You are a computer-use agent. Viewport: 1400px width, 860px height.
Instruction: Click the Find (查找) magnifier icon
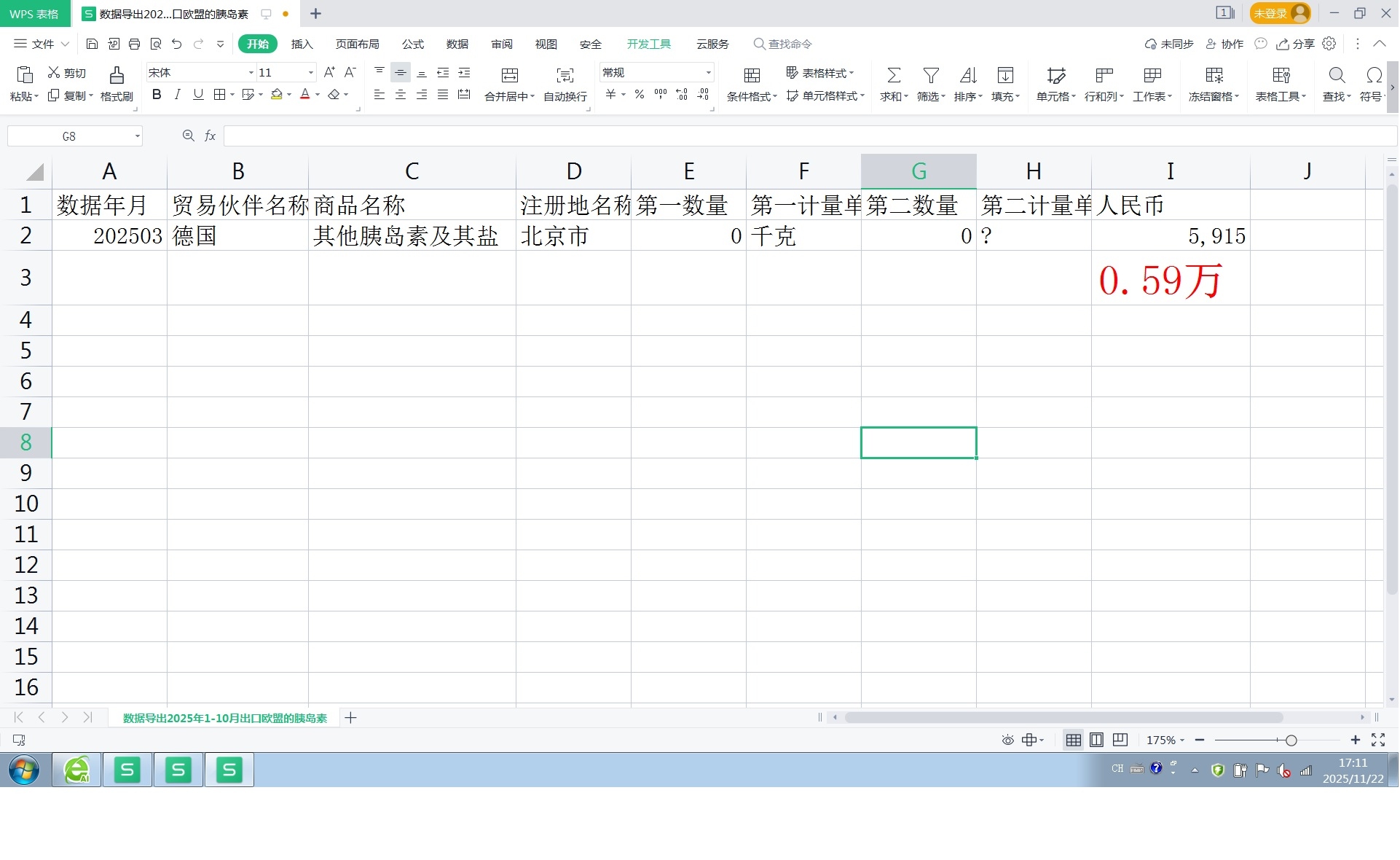(x=1337, y=75)
